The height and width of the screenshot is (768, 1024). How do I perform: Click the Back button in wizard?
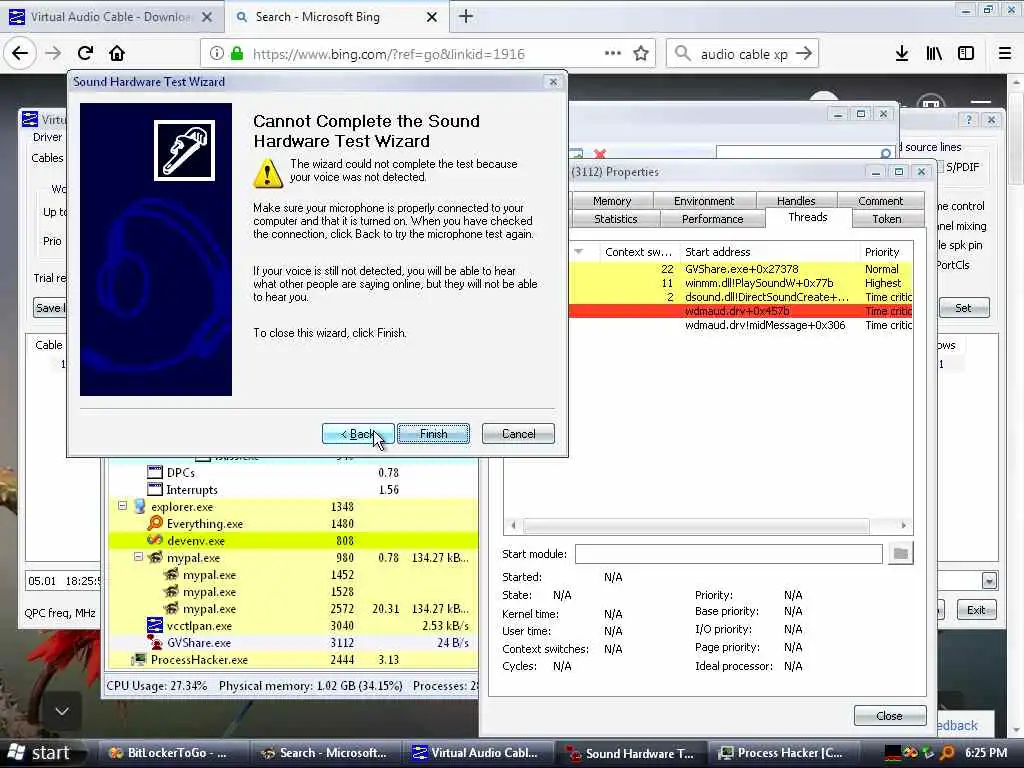(358, 434)
